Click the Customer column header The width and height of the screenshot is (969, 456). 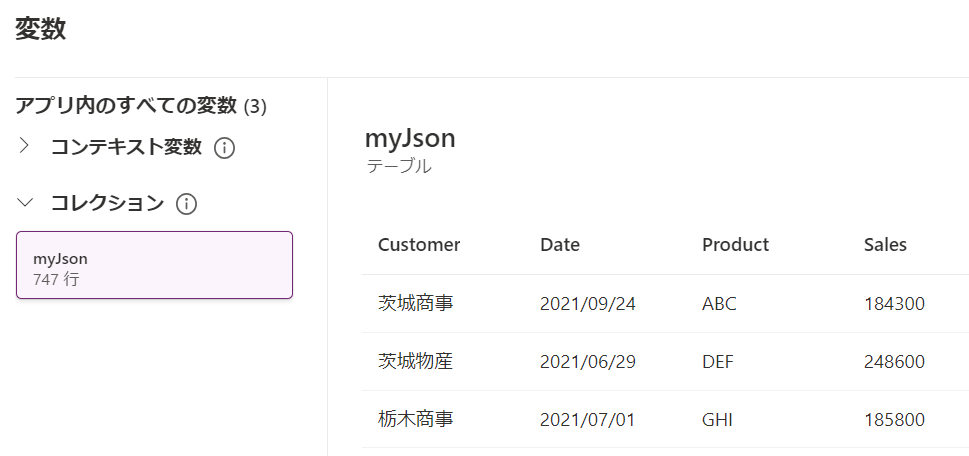419,244
